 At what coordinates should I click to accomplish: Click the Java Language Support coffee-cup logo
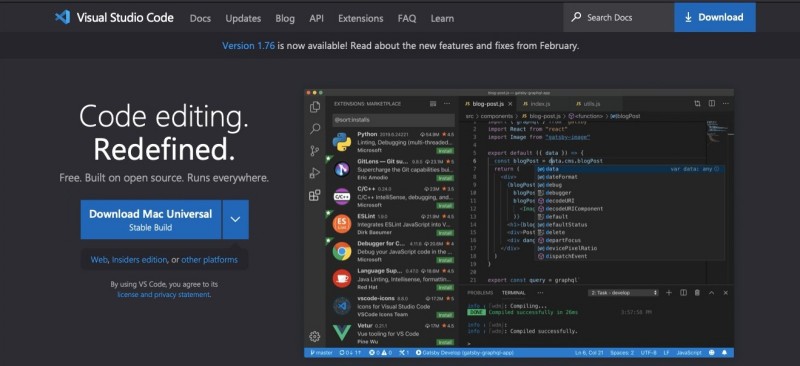(x=342, y=278)
